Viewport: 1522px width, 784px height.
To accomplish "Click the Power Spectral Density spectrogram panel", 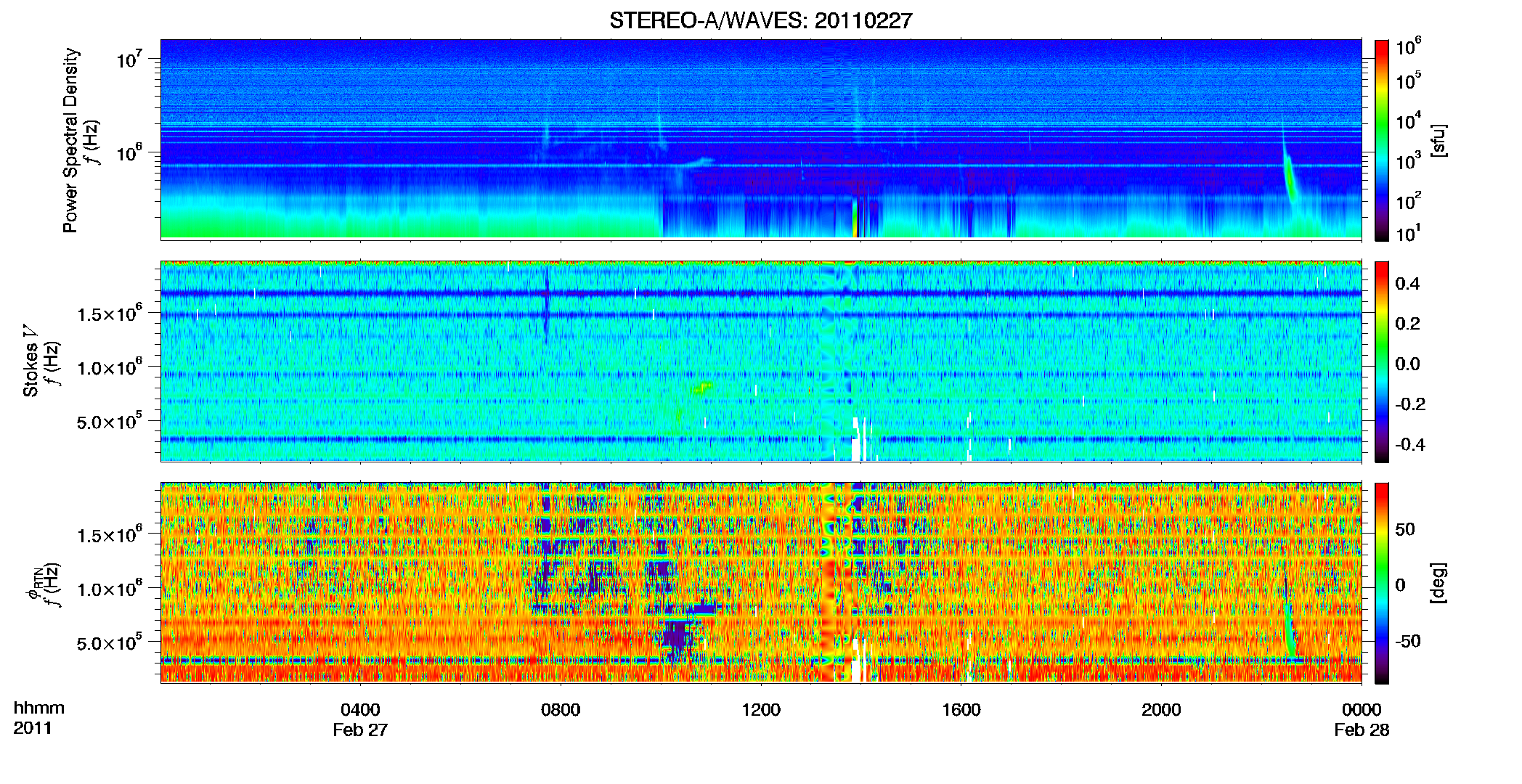I will 761,139.
